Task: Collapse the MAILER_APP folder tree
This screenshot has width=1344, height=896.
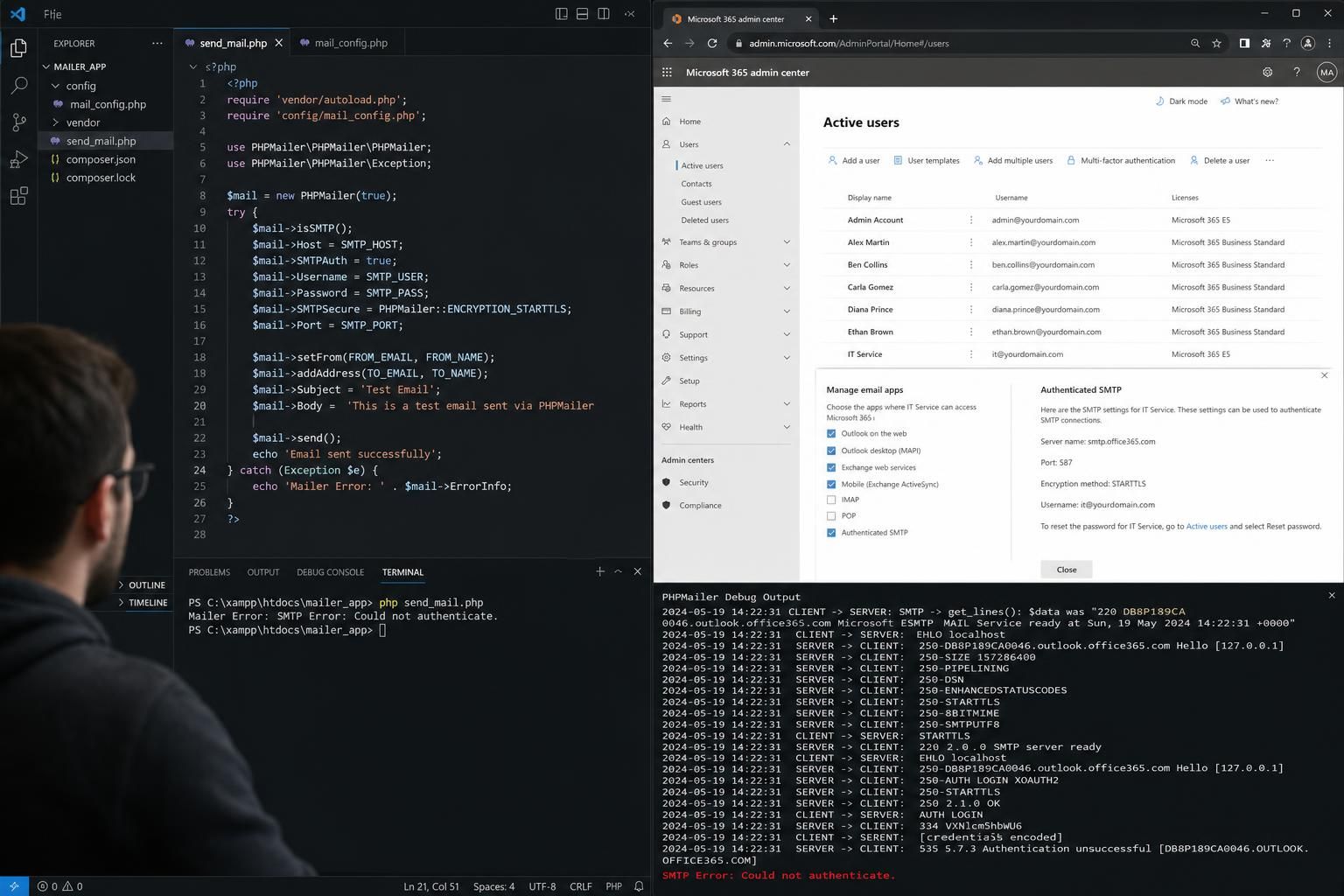Action: (x=46, y=66)
